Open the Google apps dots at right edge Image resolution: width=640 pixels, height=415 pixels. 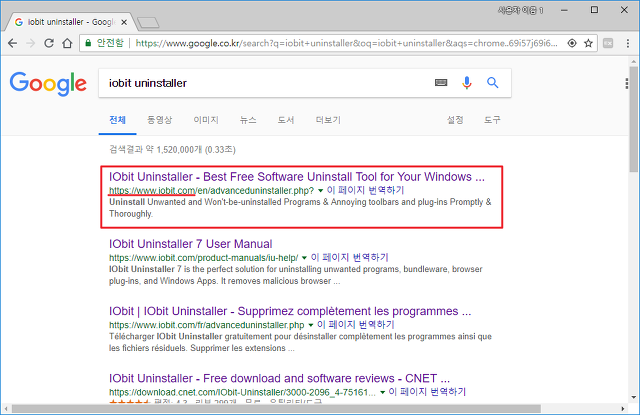627,83
